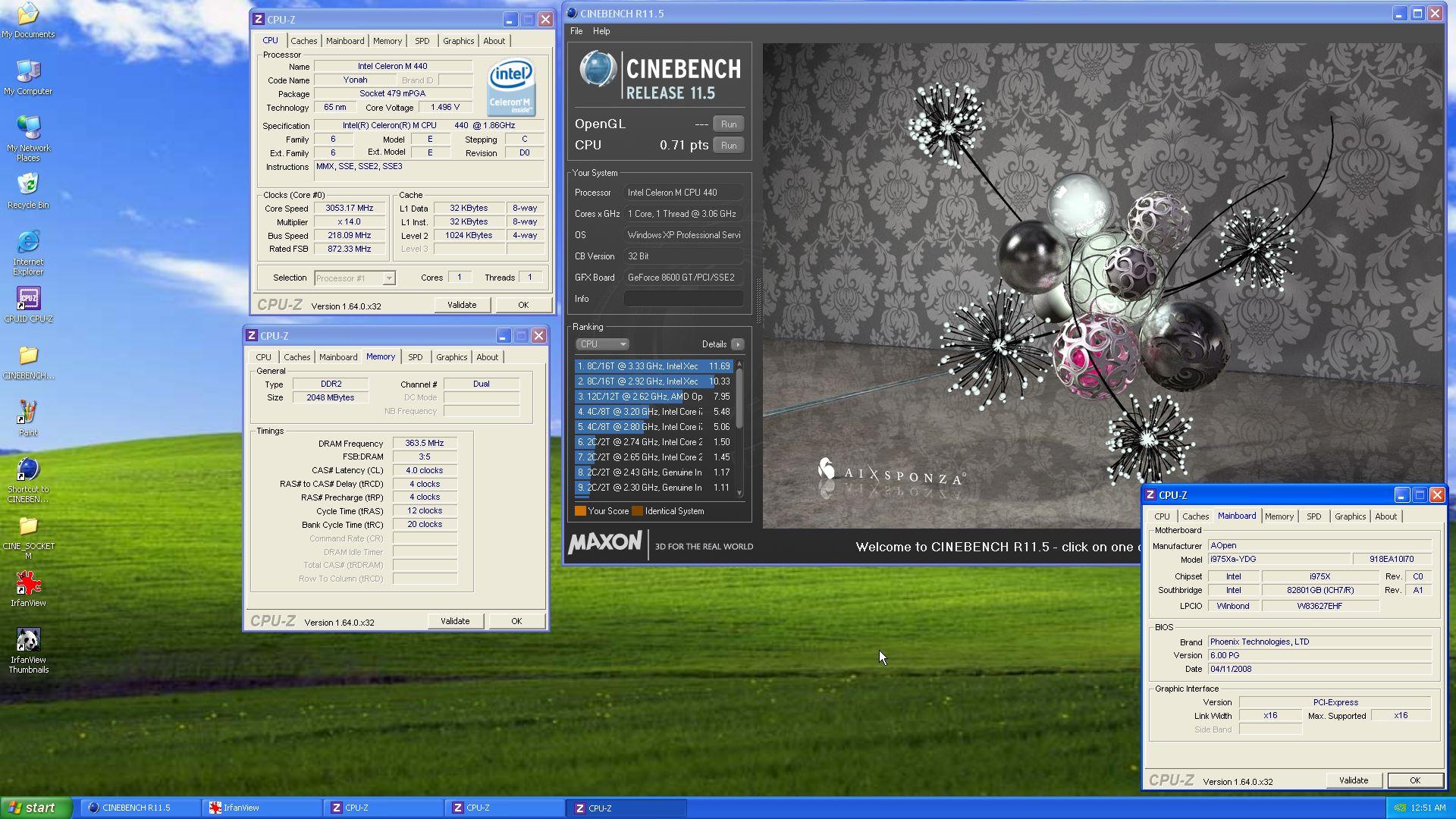The height and width of the screenshot is (819, 1456).
Task: Launch IrfanView desktop icon
Action: coord(28,589)
